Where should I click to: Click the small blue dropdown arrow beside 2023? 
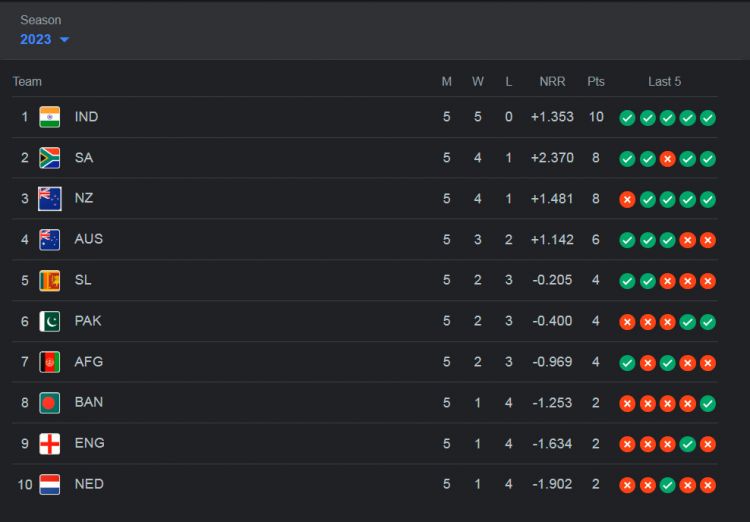coord(65,40)
